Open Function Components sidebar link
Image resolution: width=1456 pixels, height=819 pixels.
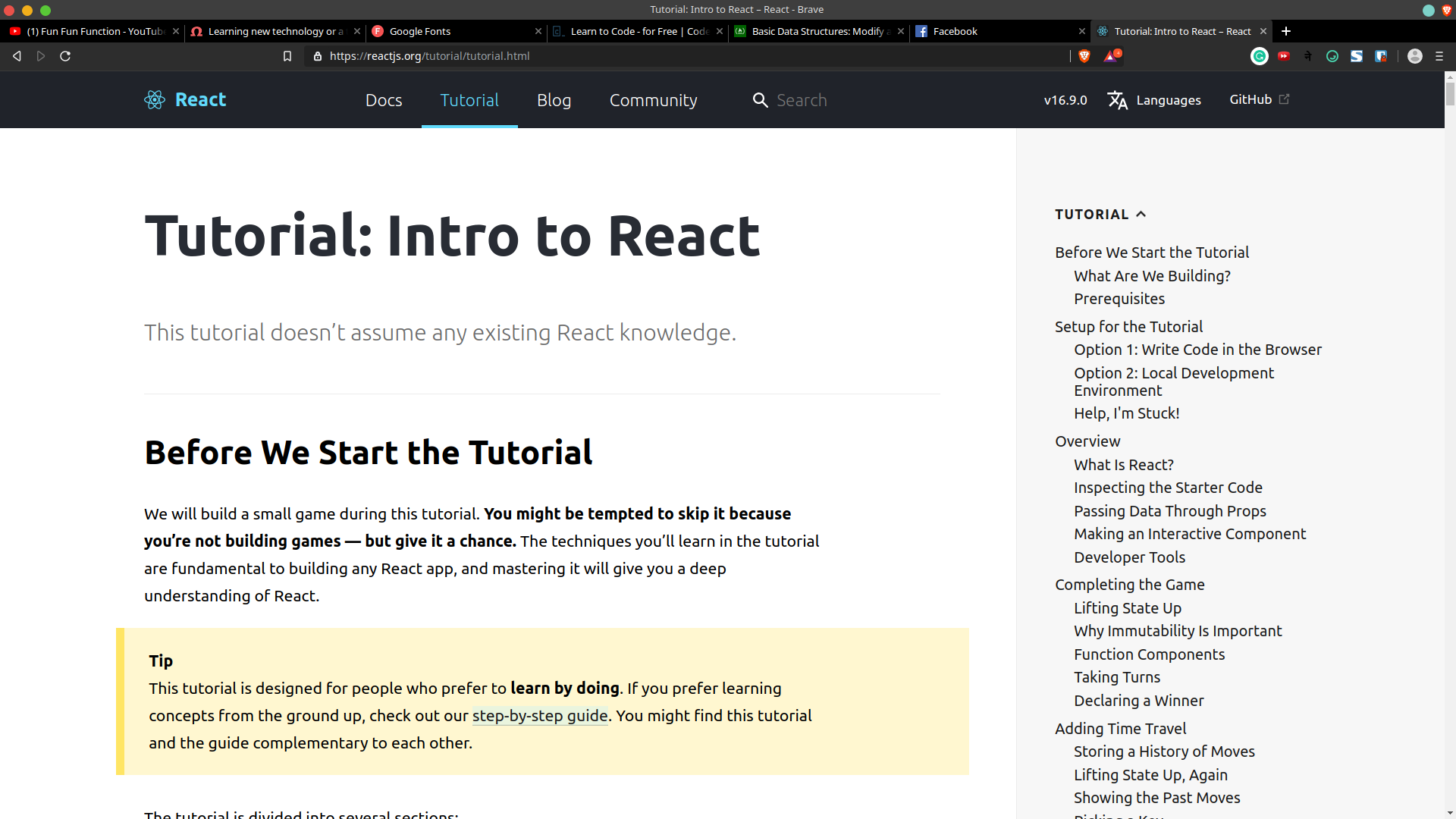tap(1150, 654)
